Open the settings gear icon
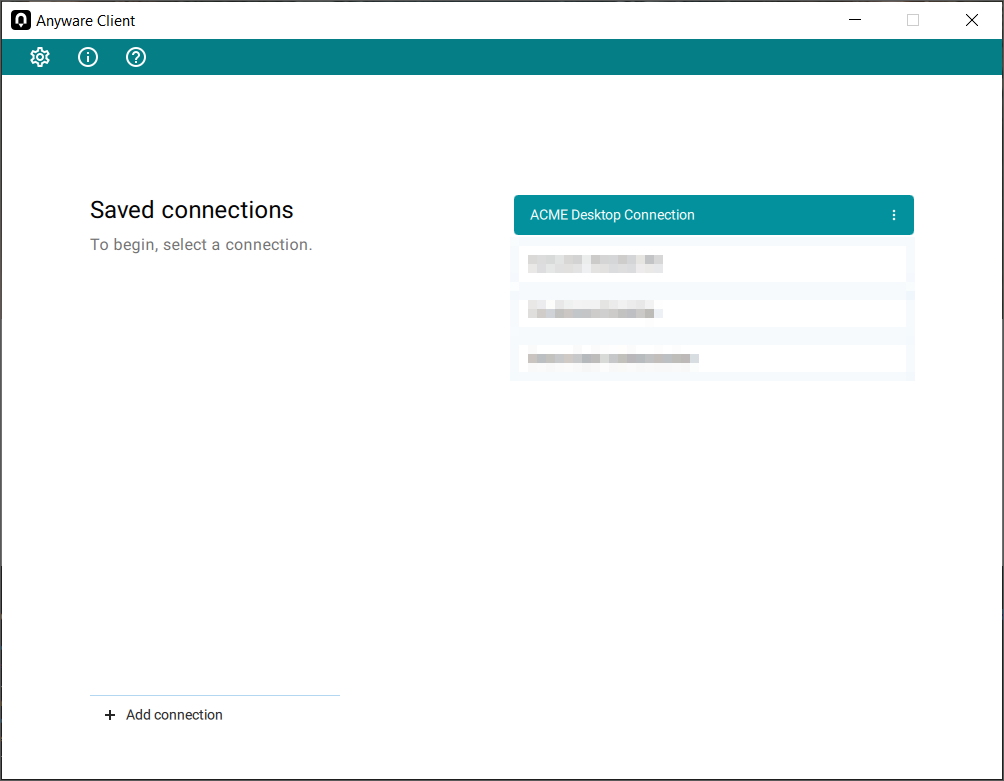The image size is (1004, 781). [x=40, y=57]
